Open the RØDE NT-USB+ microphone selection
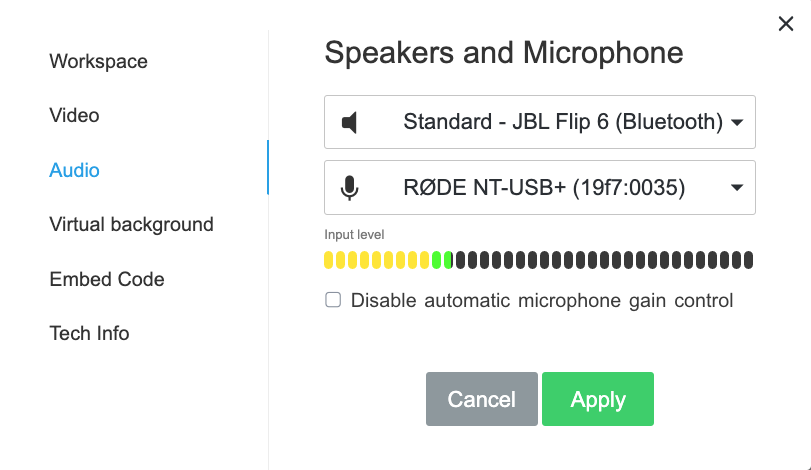This screenshot has width=811, height=470. (x=543, y=188)
